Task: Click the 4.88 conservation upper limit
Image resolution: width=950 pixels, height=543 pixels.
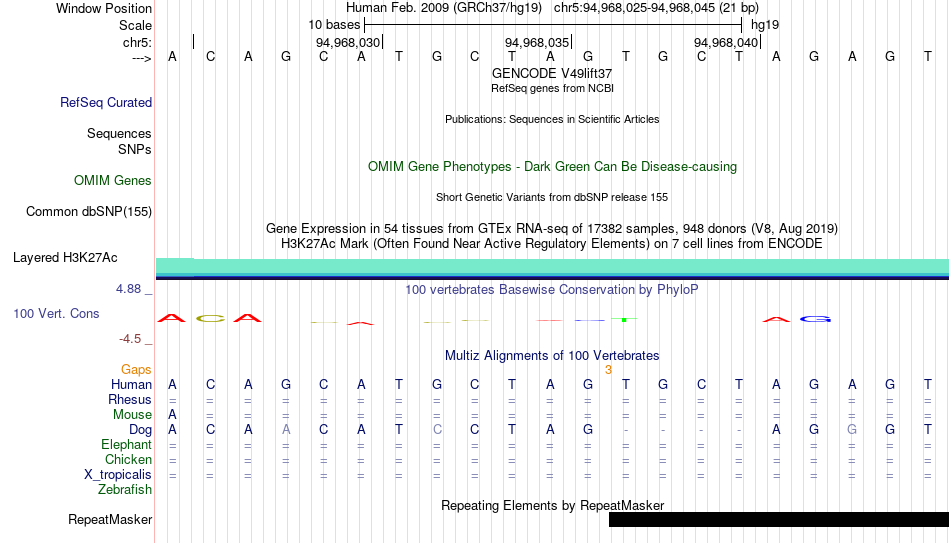Action: [x=128, y=289]
